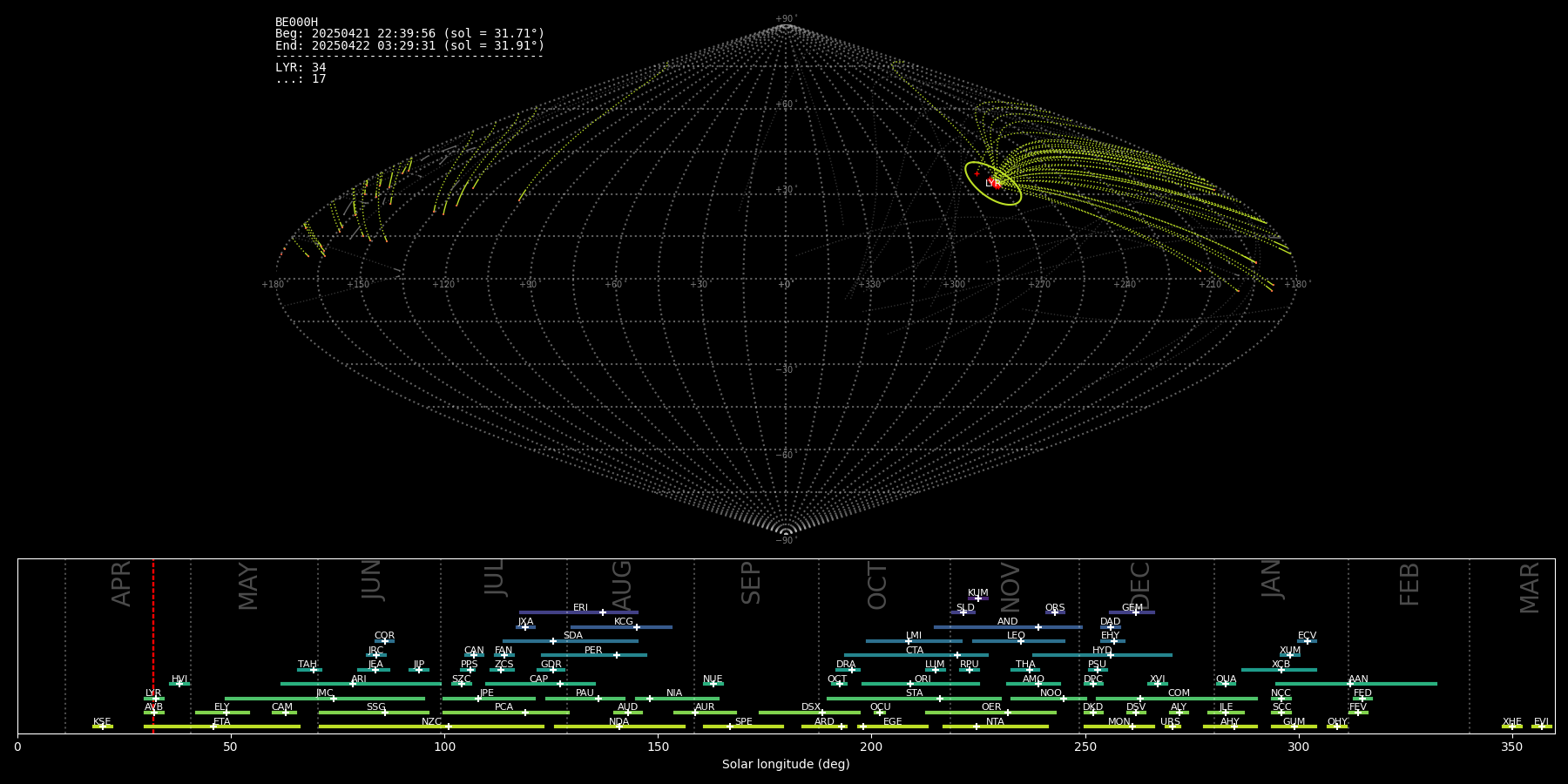Click the ERI shower label
Image resolution: width=1568 pixels, height=784 pixels.
tap(580, 608)
